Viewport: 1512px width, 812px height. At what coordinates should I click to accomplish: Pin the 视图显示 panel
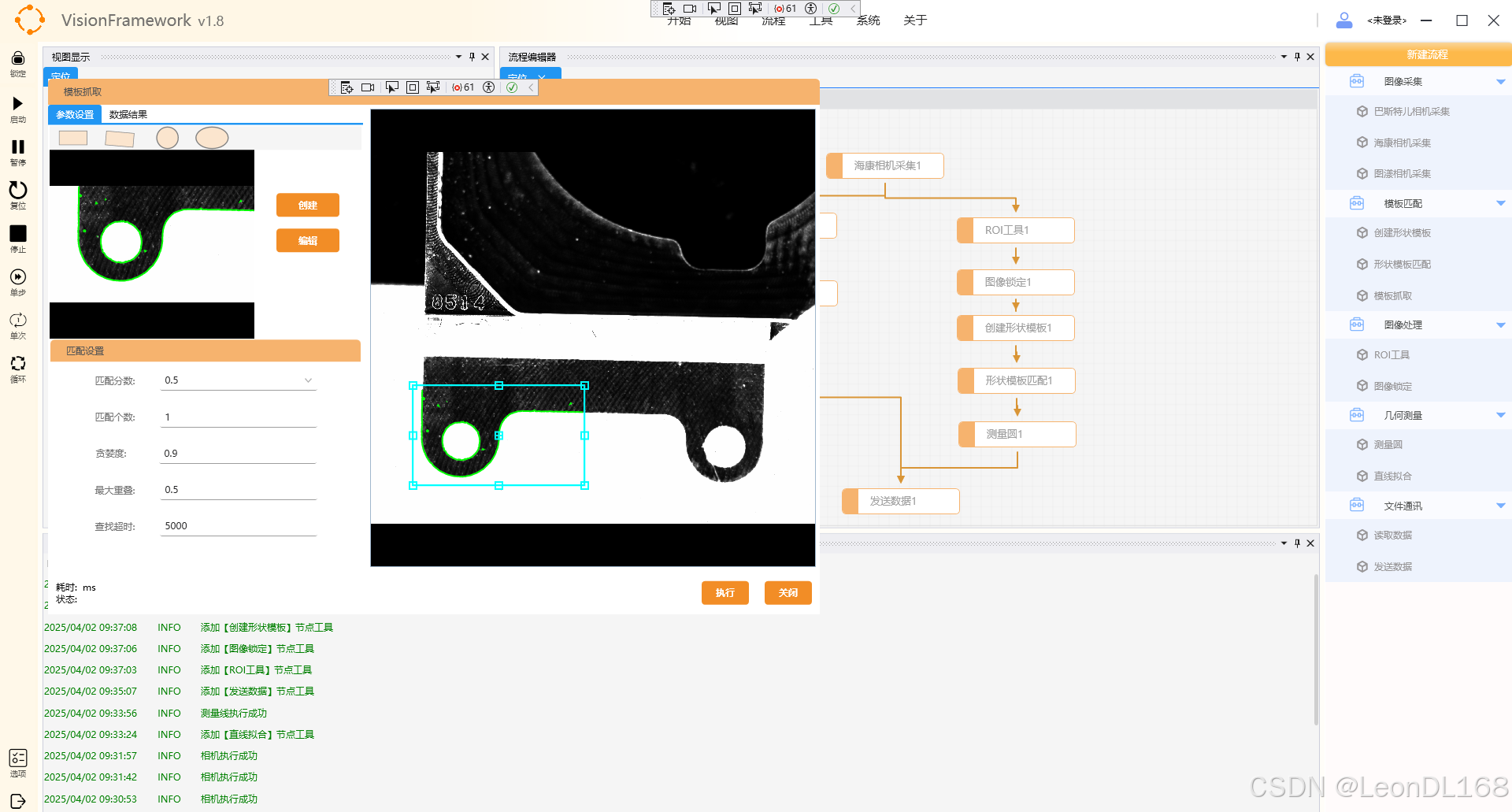(x=472, y=57)
